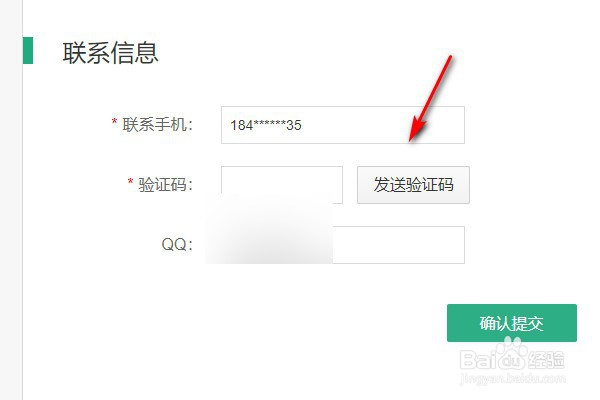Click the 联系手机 phone number input field
The width and height of the screenshot is (600, 400).
click(x=343, y=125)
